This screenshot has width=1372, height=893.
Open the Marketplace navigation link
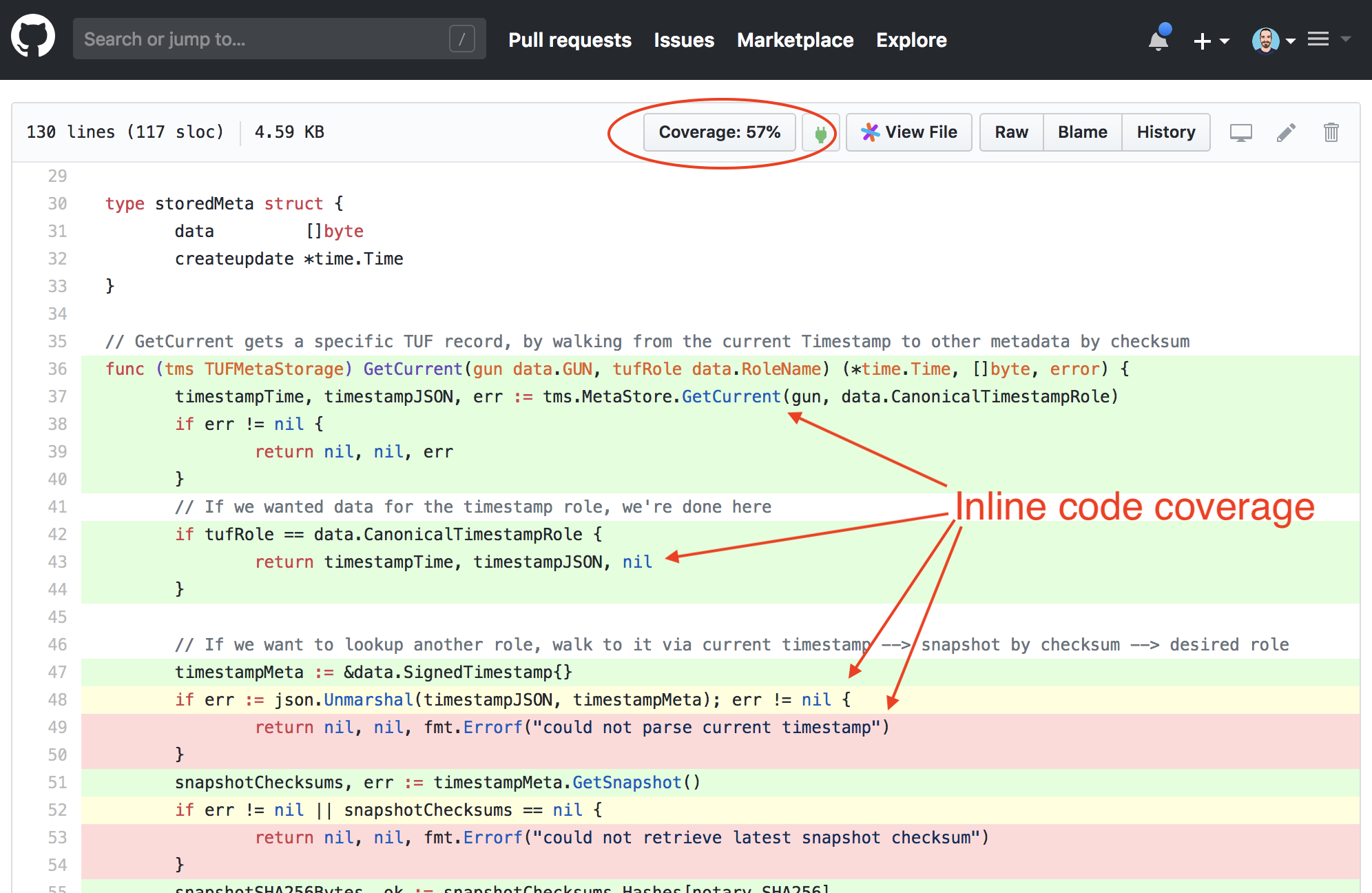796,40
